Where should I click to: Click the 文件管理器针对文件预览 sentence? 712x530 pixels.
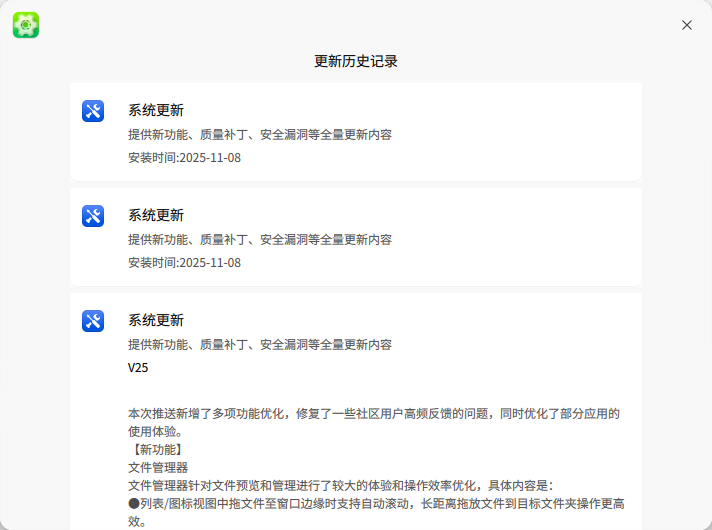tap(341, 486)
